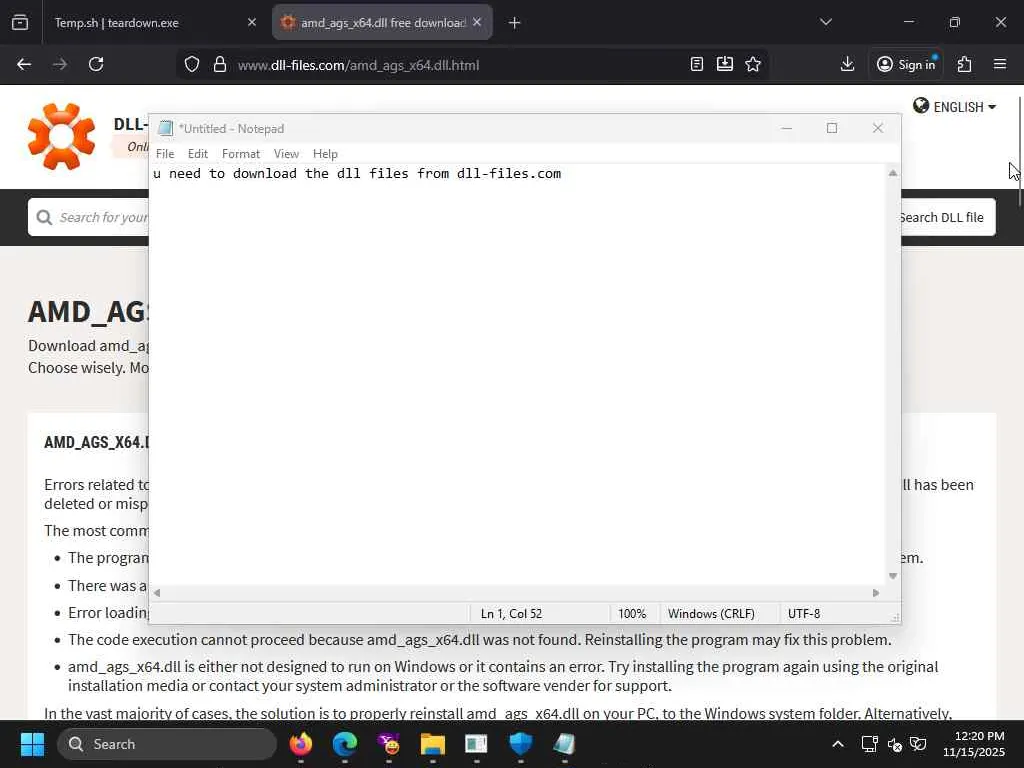The height and width of the screenshot is (768, 1024).
Task: View site security padlock info
Action: pyautogui.click(x=220, y=65)
